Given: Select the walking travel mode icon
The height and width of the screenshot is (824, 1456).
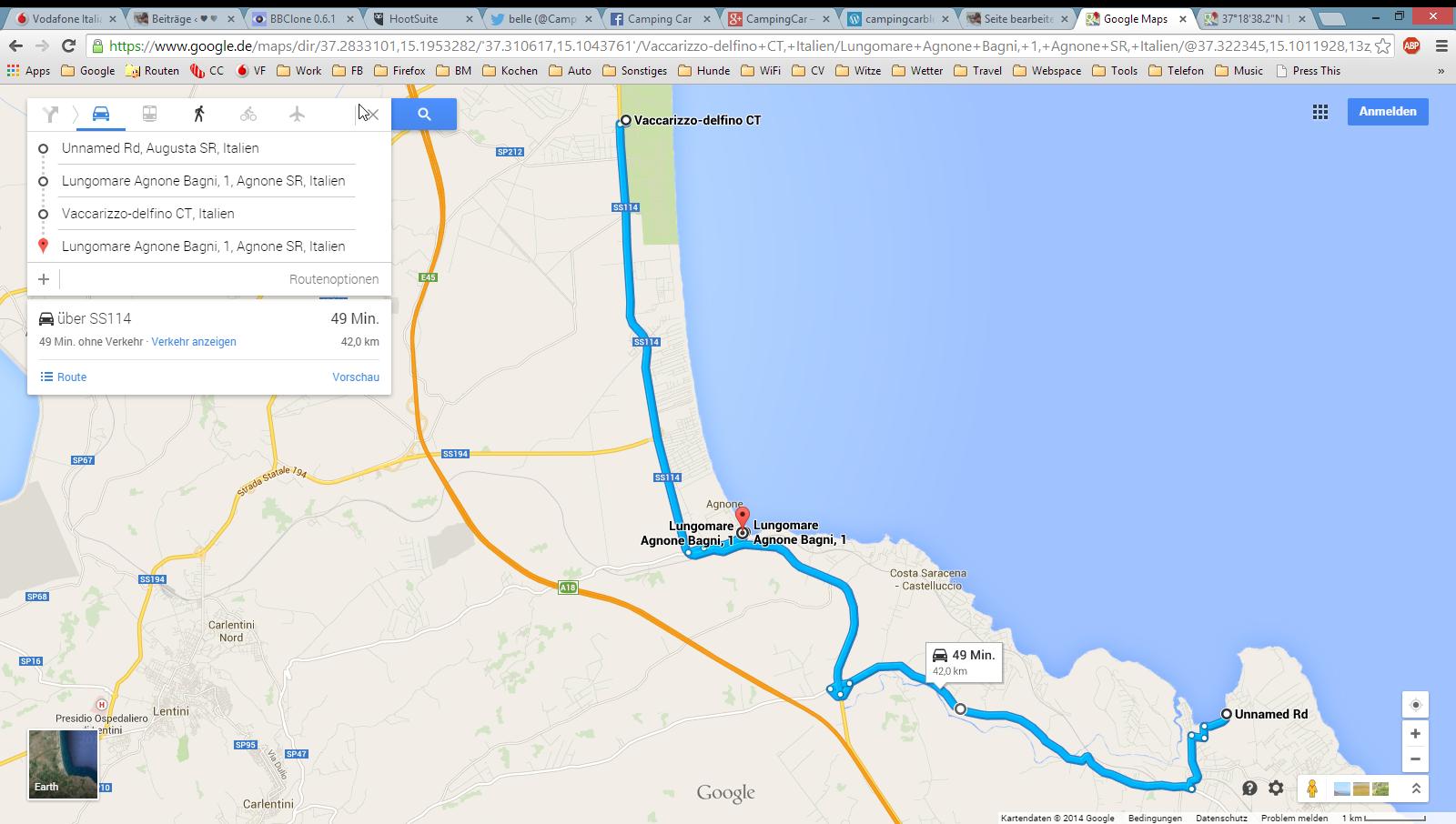Looking at the screenshot, I should click(198, 114).
